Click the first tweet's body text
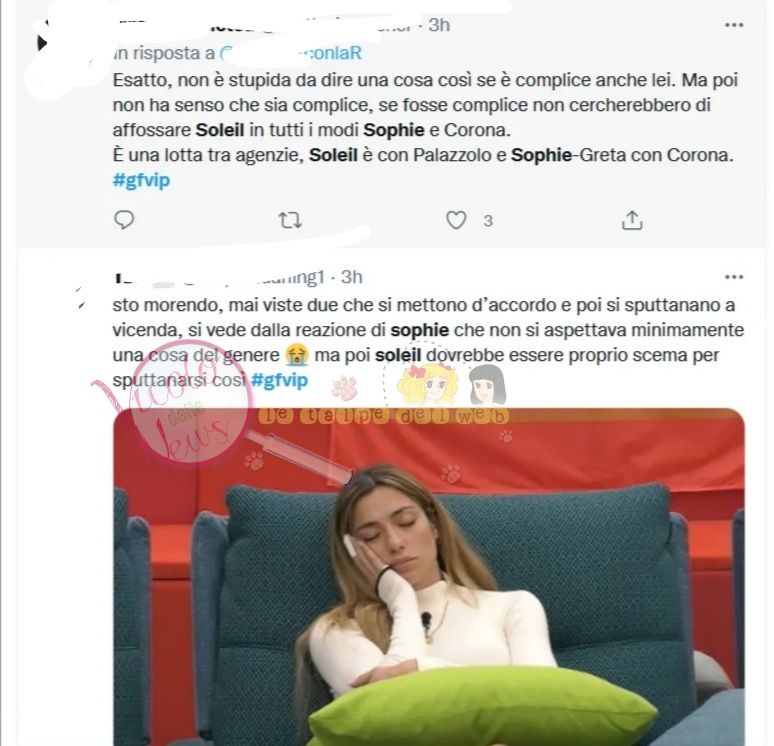The height and width of the screenshot is (746, 774). click(x=425, y=118)
